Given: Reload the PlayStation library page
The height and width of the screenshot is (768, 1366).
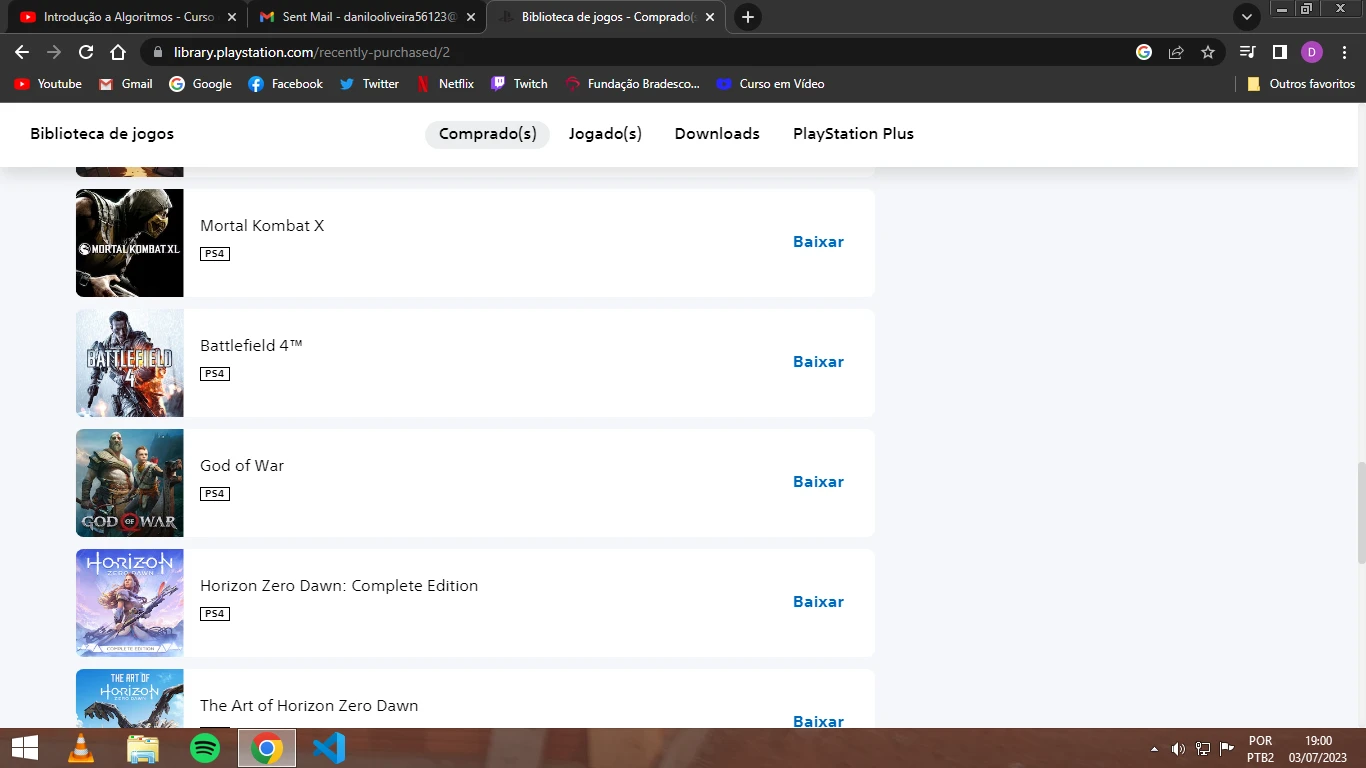Looking at the screenshot, I should coord(86,52).
